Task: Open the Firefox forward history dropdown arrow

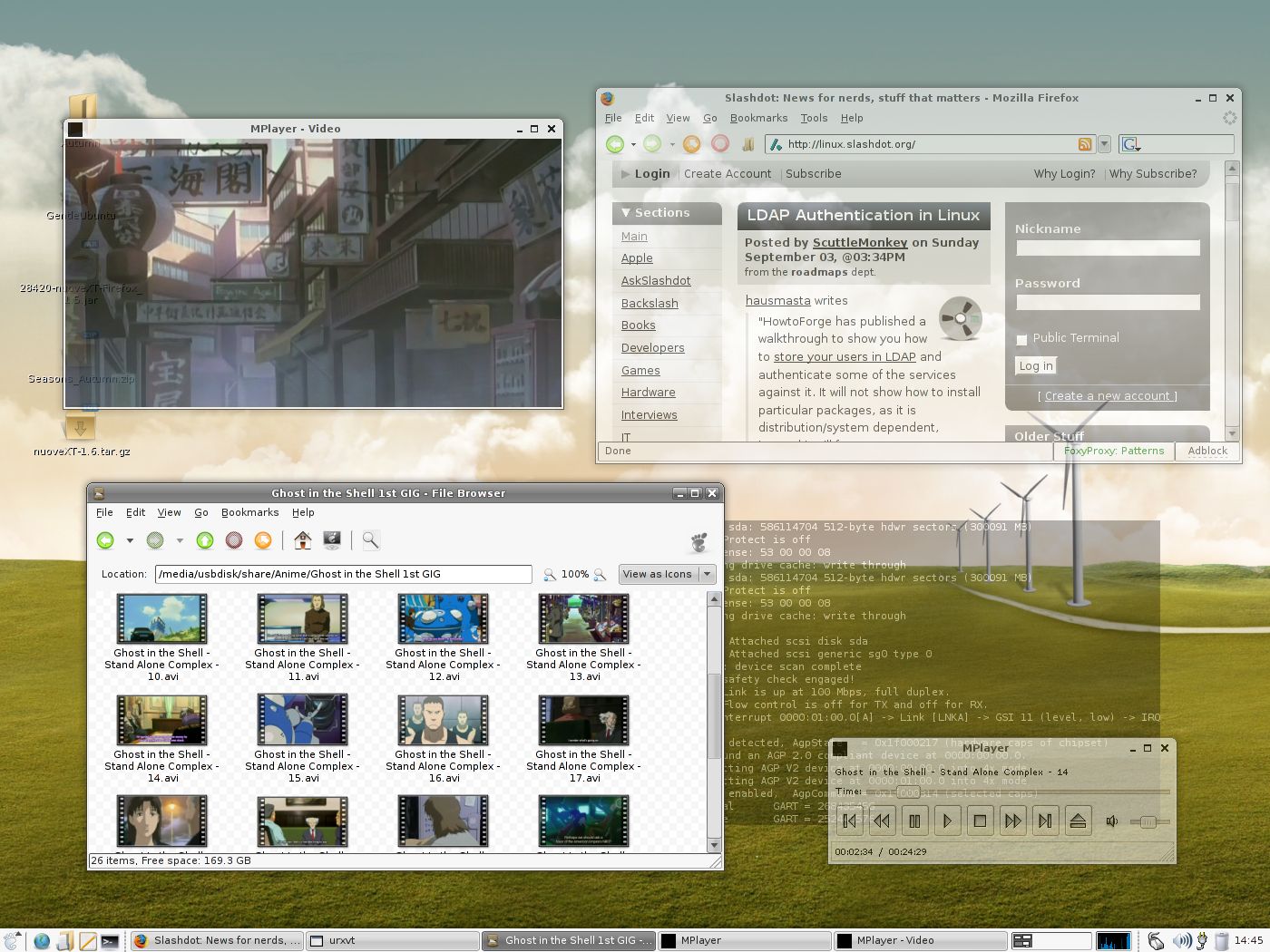Action: (672, 144)
